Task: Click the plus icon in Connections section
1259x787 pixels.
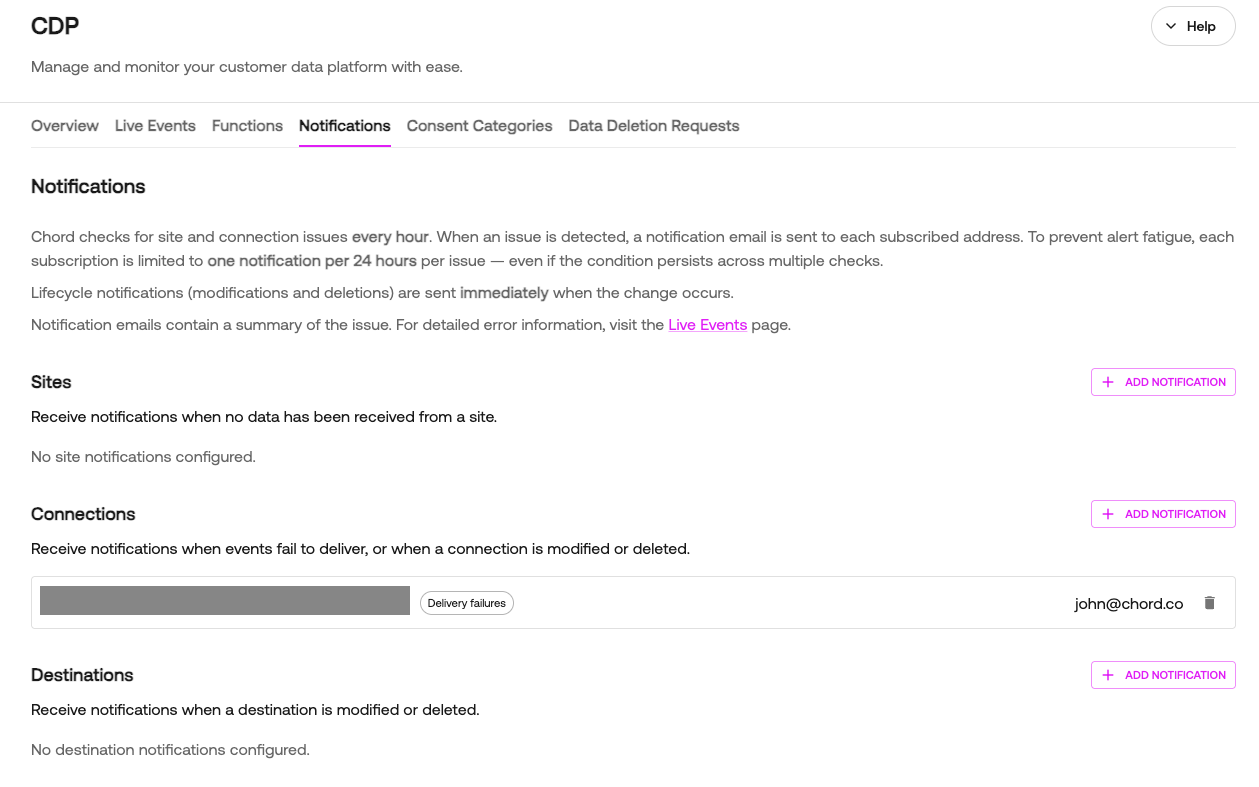Action: 1107,514
